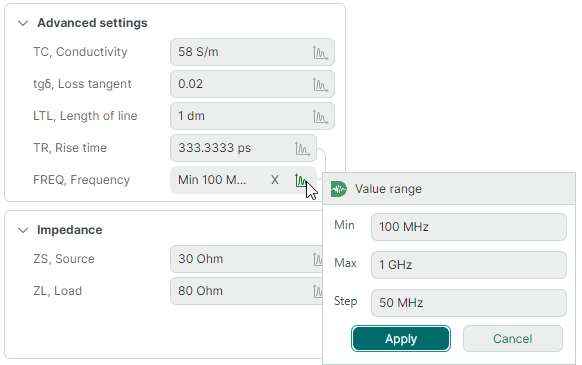Edit Loss tangent value 0.02
582x365 pixels.
point(252,84)
